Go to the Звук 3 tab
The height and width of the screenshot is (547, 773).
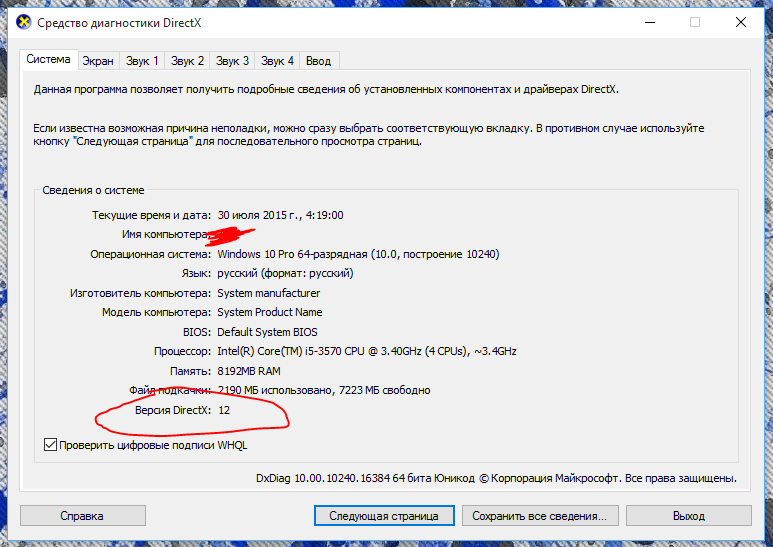pos(232,61)
